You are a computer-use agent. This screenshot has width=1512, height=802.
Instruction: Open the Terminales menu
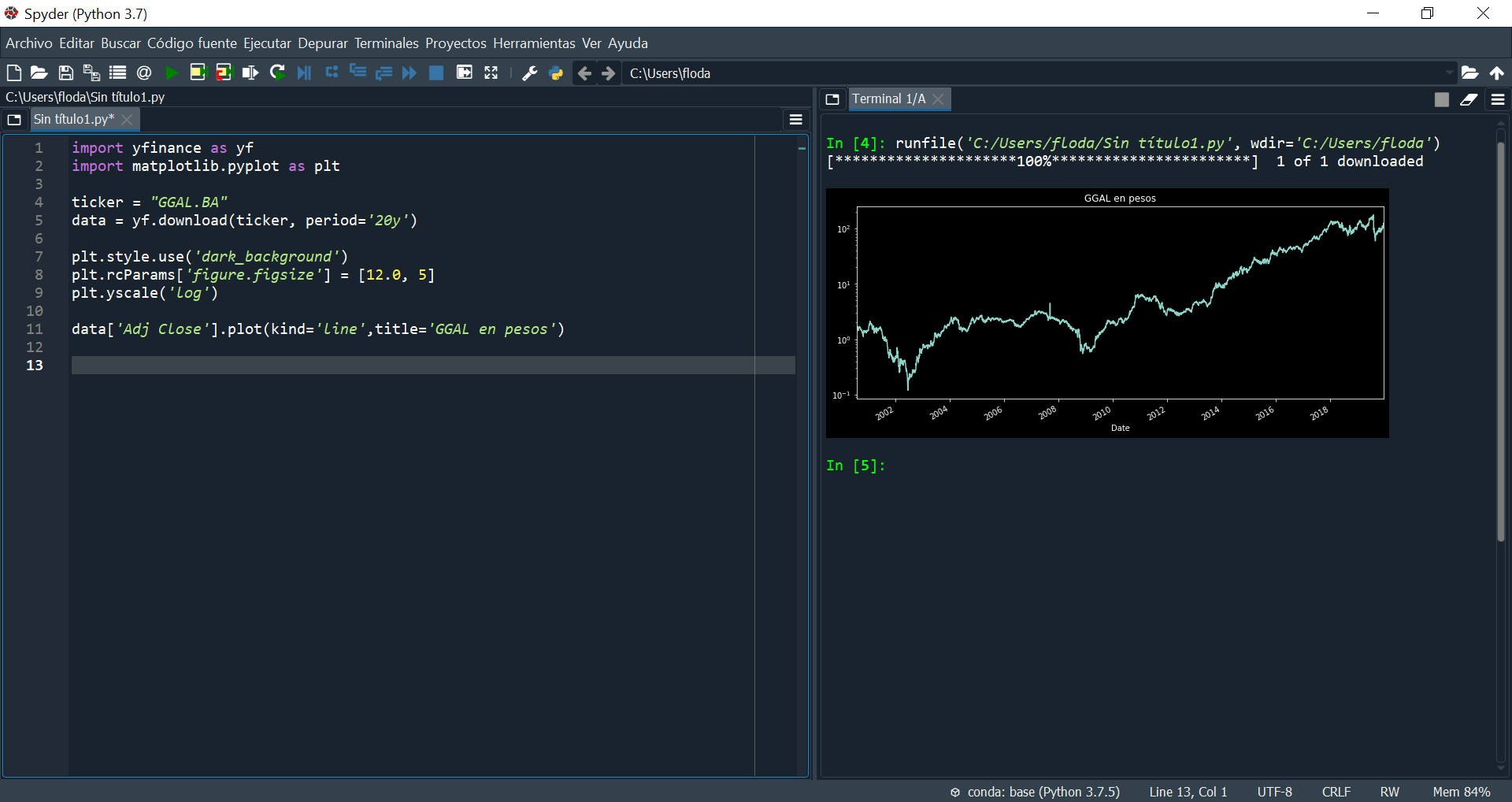click(x=387, y=43)
